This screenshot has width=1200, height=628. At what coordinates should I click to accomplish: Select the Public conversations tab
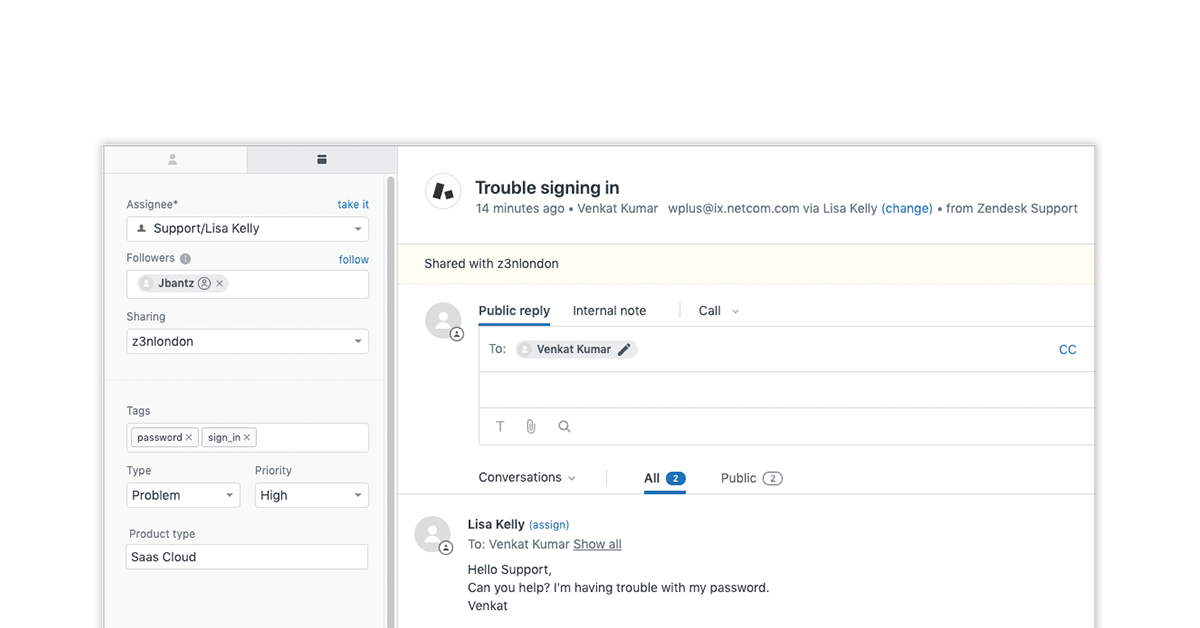click(x=750, y=478)
